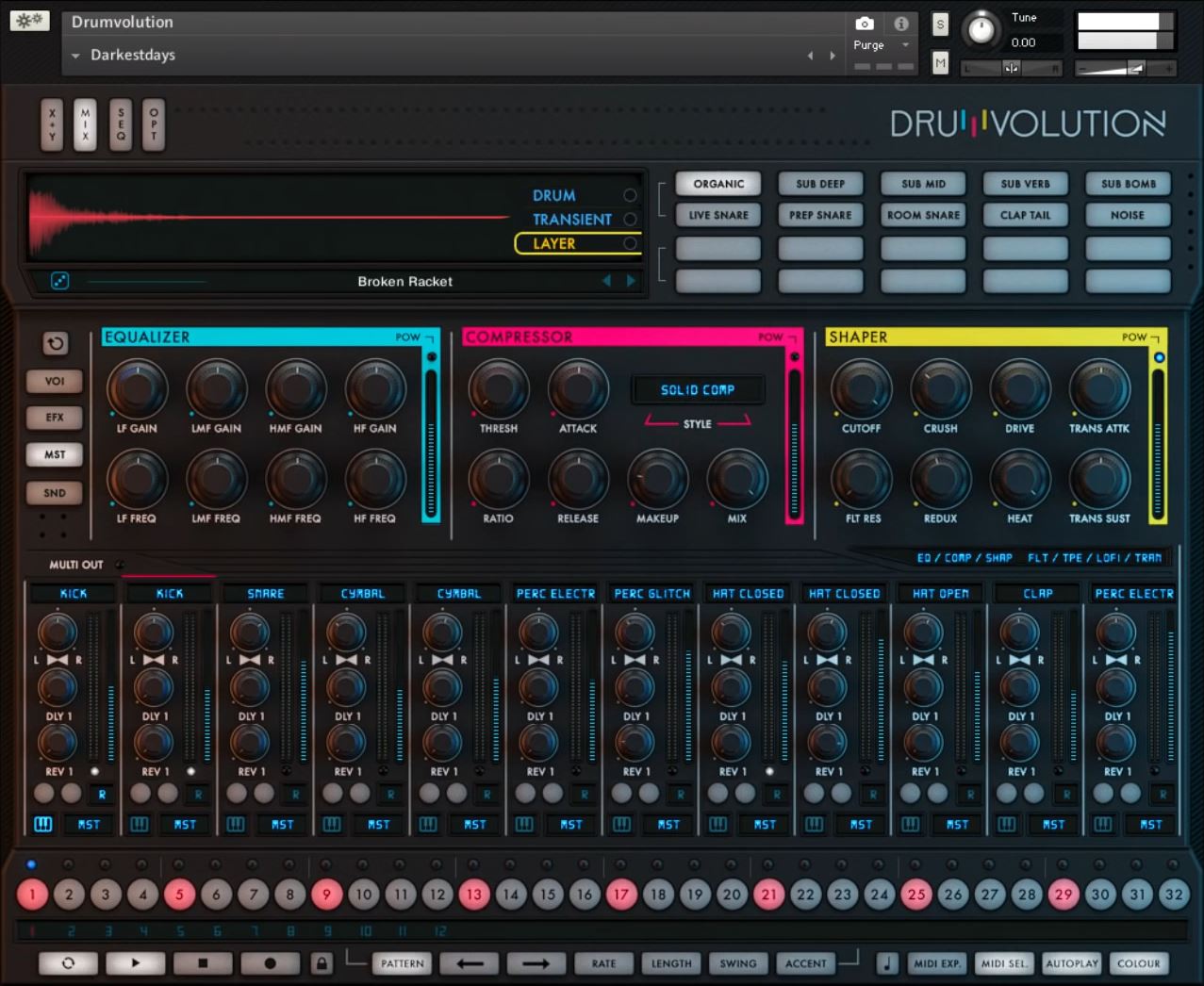Open the SNARE channel name selector
Viewport: 1204px width, 986px height.
[x=266, y=594]
